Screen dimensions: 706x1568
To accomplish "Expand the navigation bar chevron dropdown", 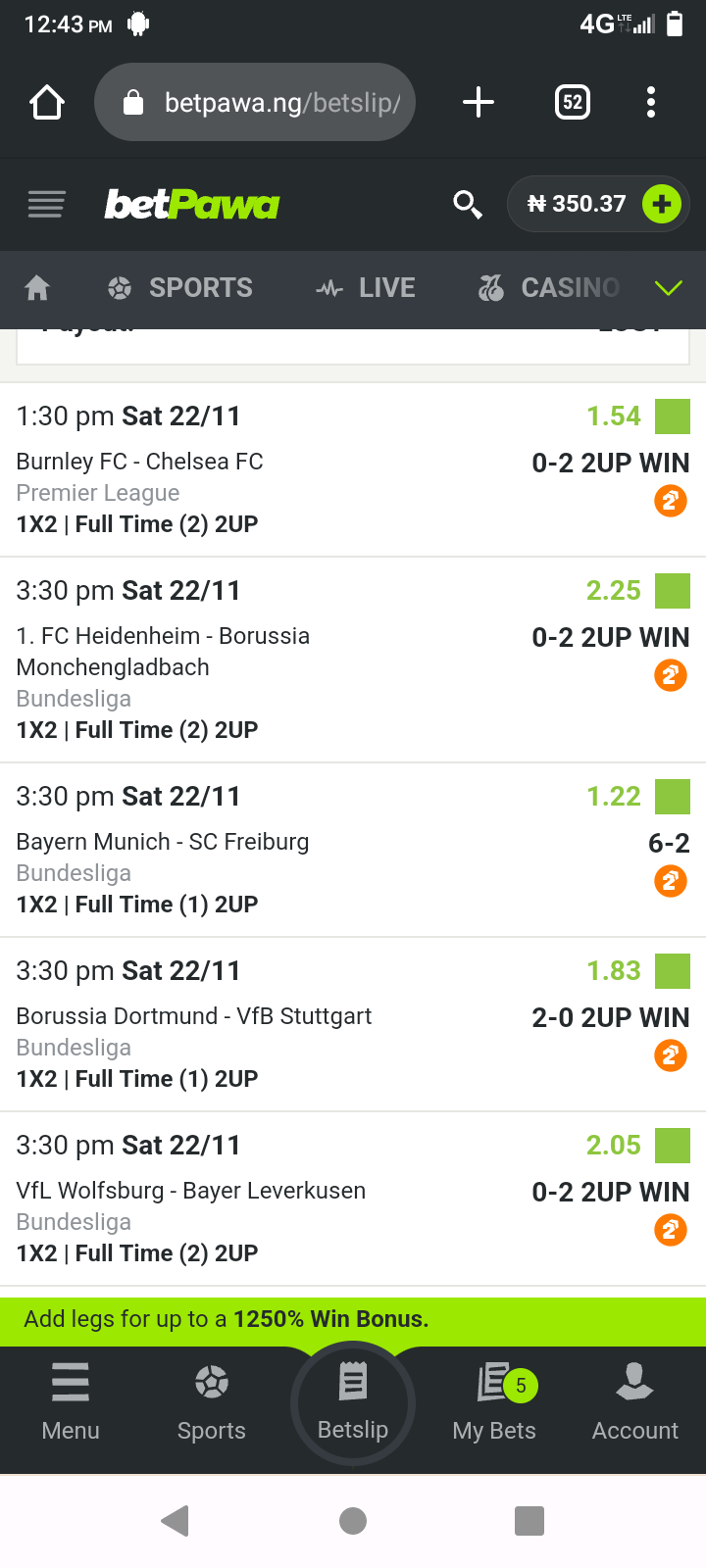I will 668,287.
